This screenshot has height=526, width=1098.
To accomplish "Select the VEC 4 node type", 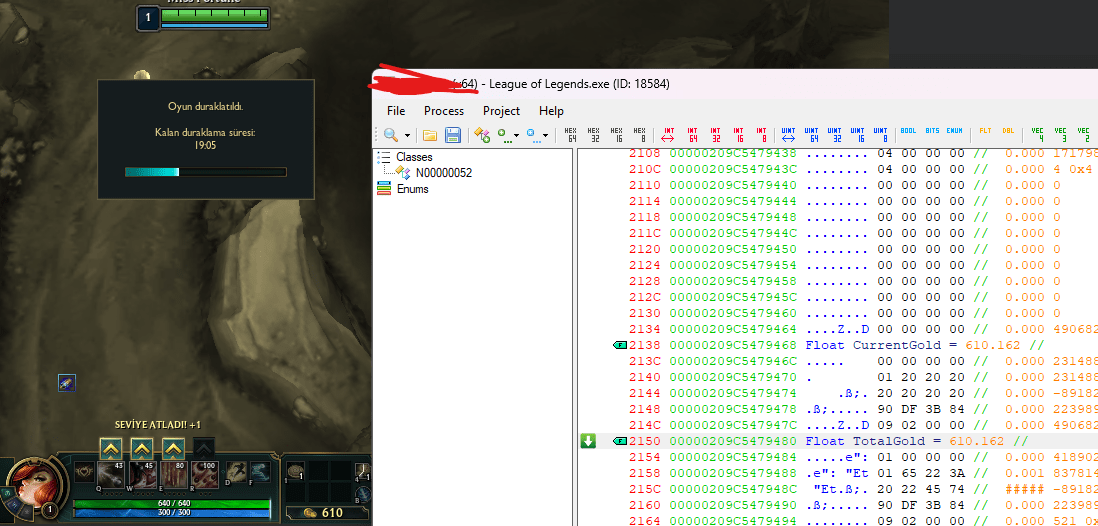I will point(1037,134).
